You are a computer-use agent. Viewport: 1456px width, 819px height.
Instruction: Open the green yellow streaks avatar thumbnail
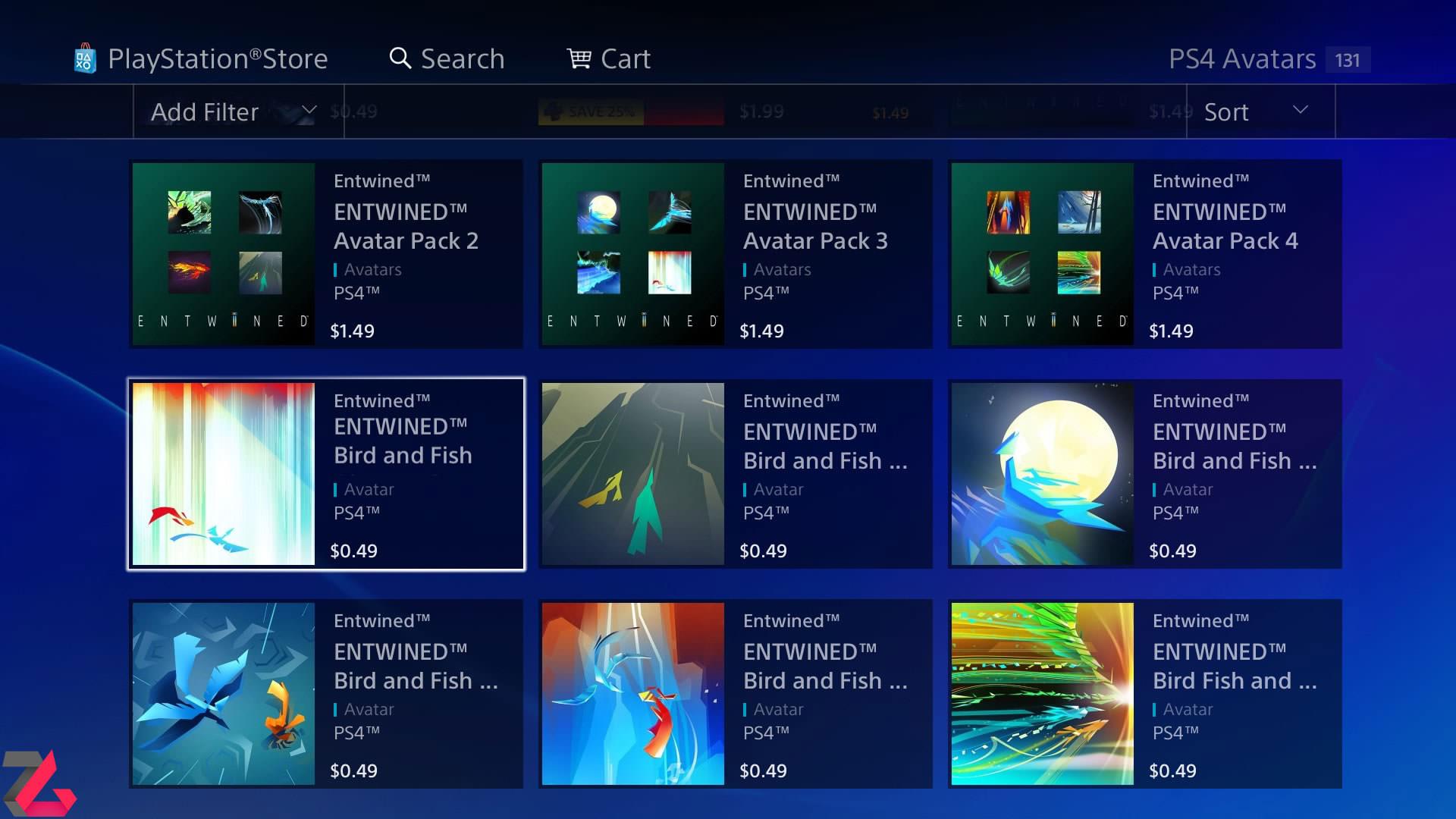[x=1043, y=694]
